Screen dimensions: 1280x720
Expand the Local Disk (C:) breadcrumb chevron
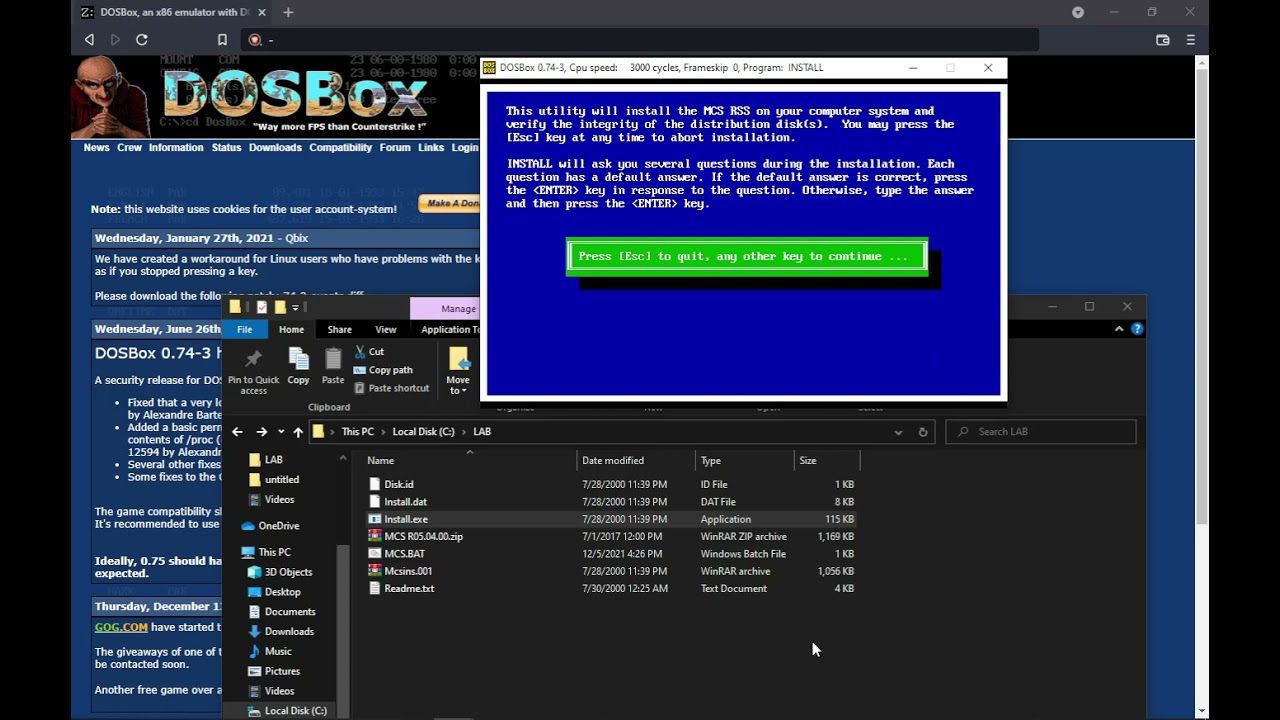tap(464, 432)
